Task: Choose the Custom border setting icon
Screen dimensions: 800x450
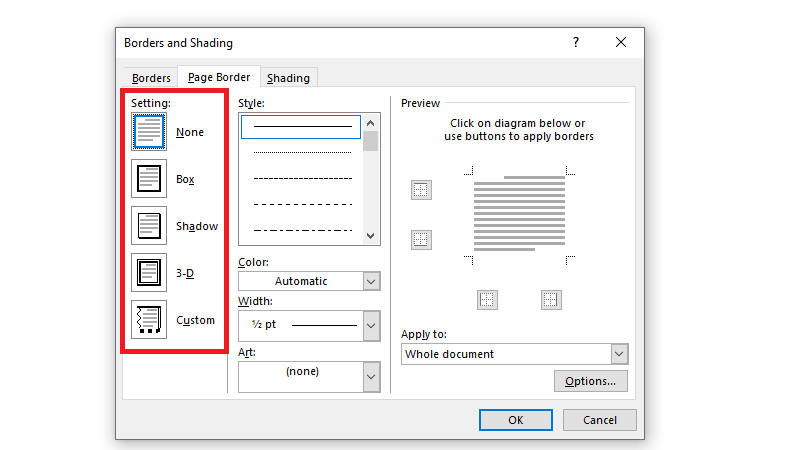Action: (x=149, y=320)
